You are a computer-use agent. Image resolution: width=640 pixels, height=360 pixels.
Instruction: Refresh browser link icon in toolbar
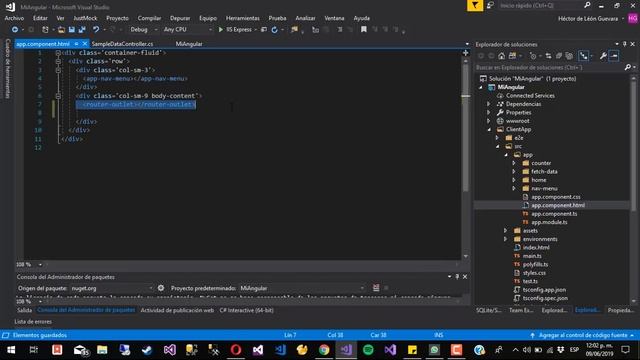(x=275, y=29)
